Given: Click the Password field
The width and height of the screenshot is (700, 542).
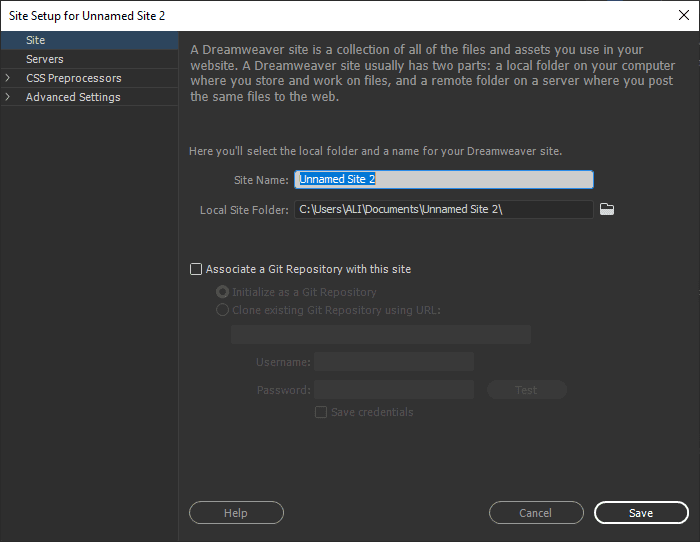Looking at the screenshot, I should [x=394, y=390].
